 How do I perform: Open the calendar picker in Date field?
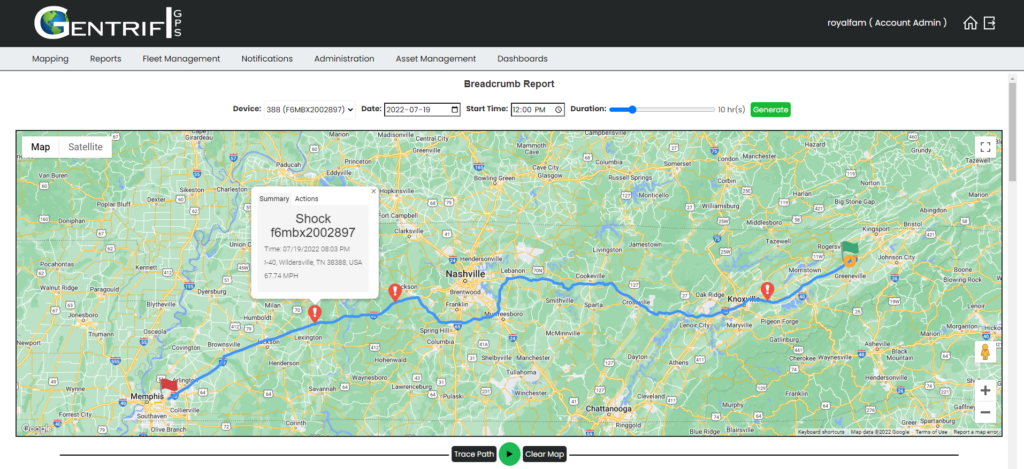click(x=455, y=110)
